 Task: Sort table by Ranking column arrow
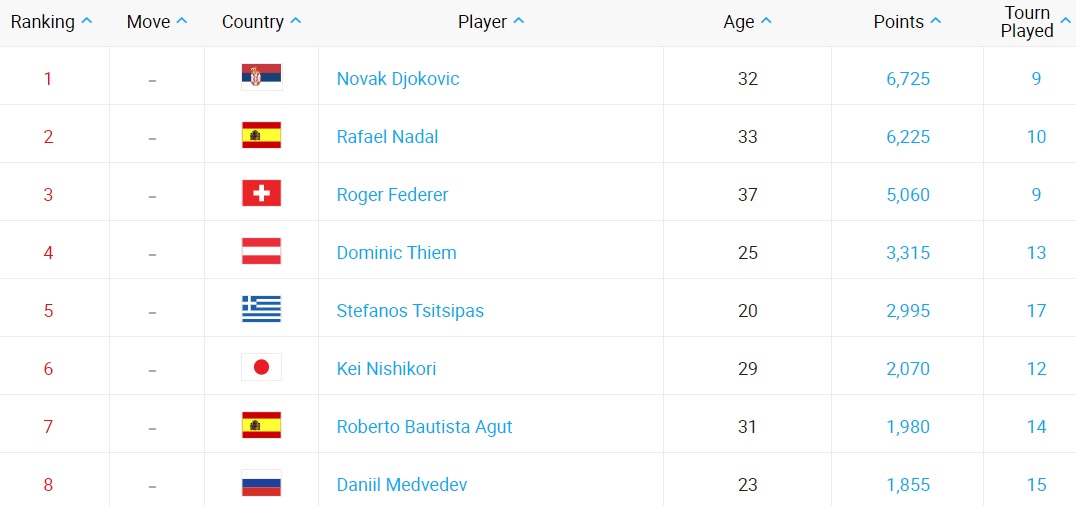point(87,21)
